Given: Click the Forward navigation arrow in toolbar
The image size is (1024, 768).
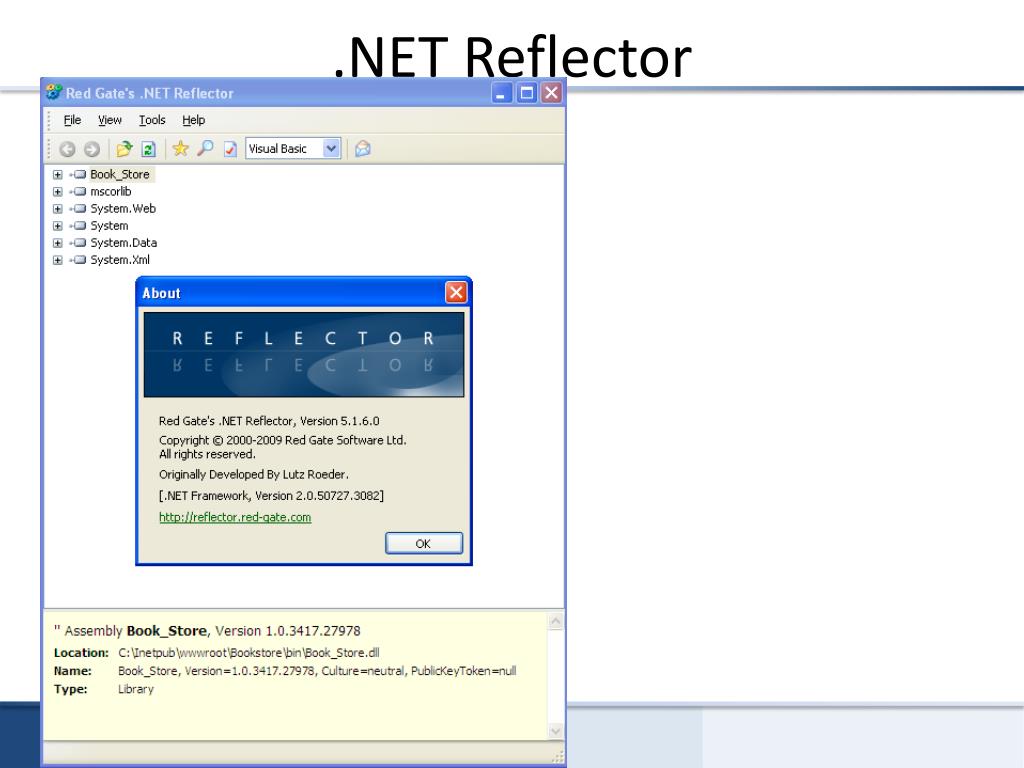Looking at the screenshot, I should [92, 149].
